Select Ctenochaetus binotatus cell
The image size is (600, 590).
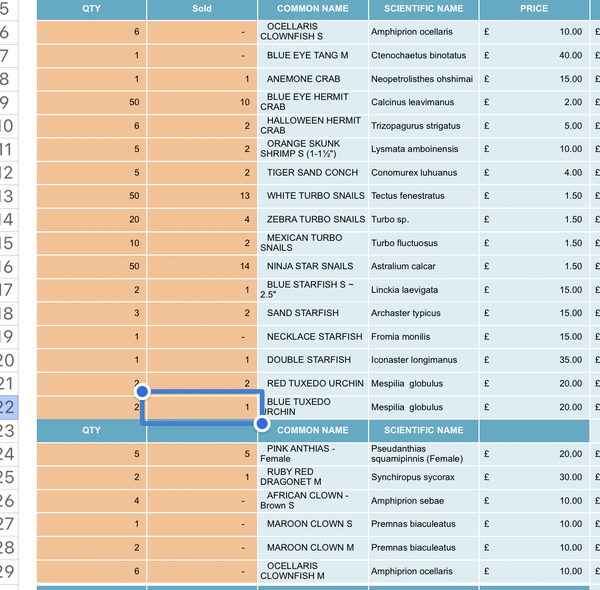[x=424, y=55]
